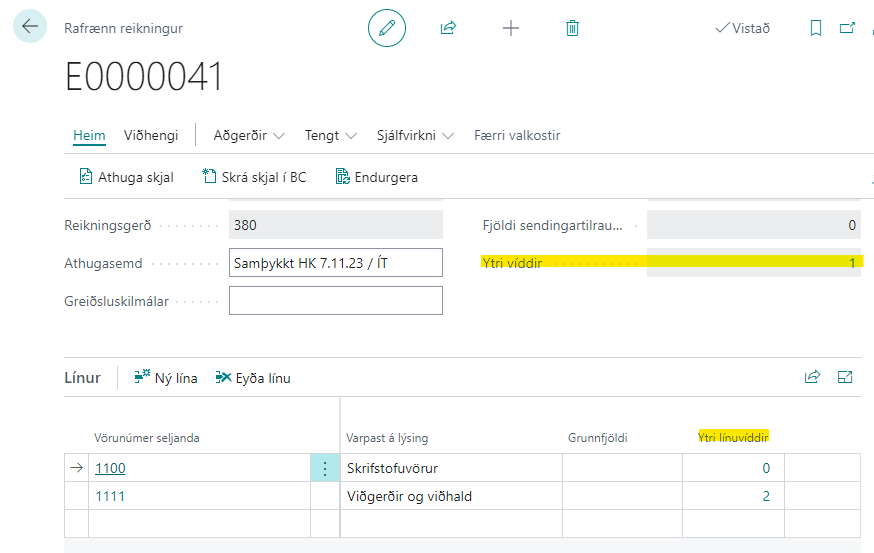Viewport: 874px width, 553px height.
Task: Open three-dot menu for row 1100
Action: point(324,468)
